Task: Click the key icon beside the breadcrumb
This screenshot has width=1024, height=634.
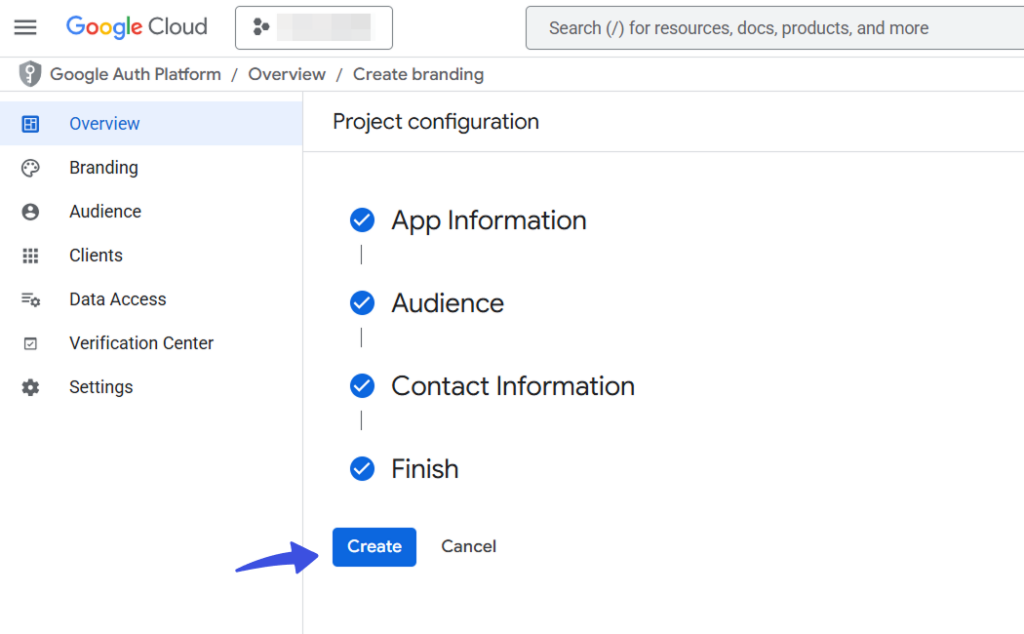Action: pos(29,73)
